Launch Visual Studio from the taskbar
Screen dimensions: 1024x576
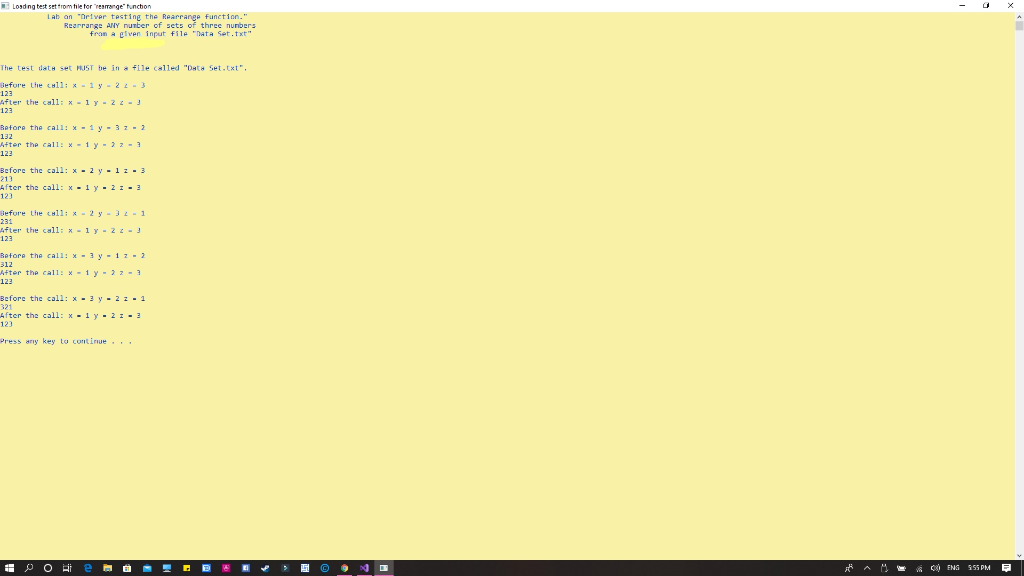point(366,568)
